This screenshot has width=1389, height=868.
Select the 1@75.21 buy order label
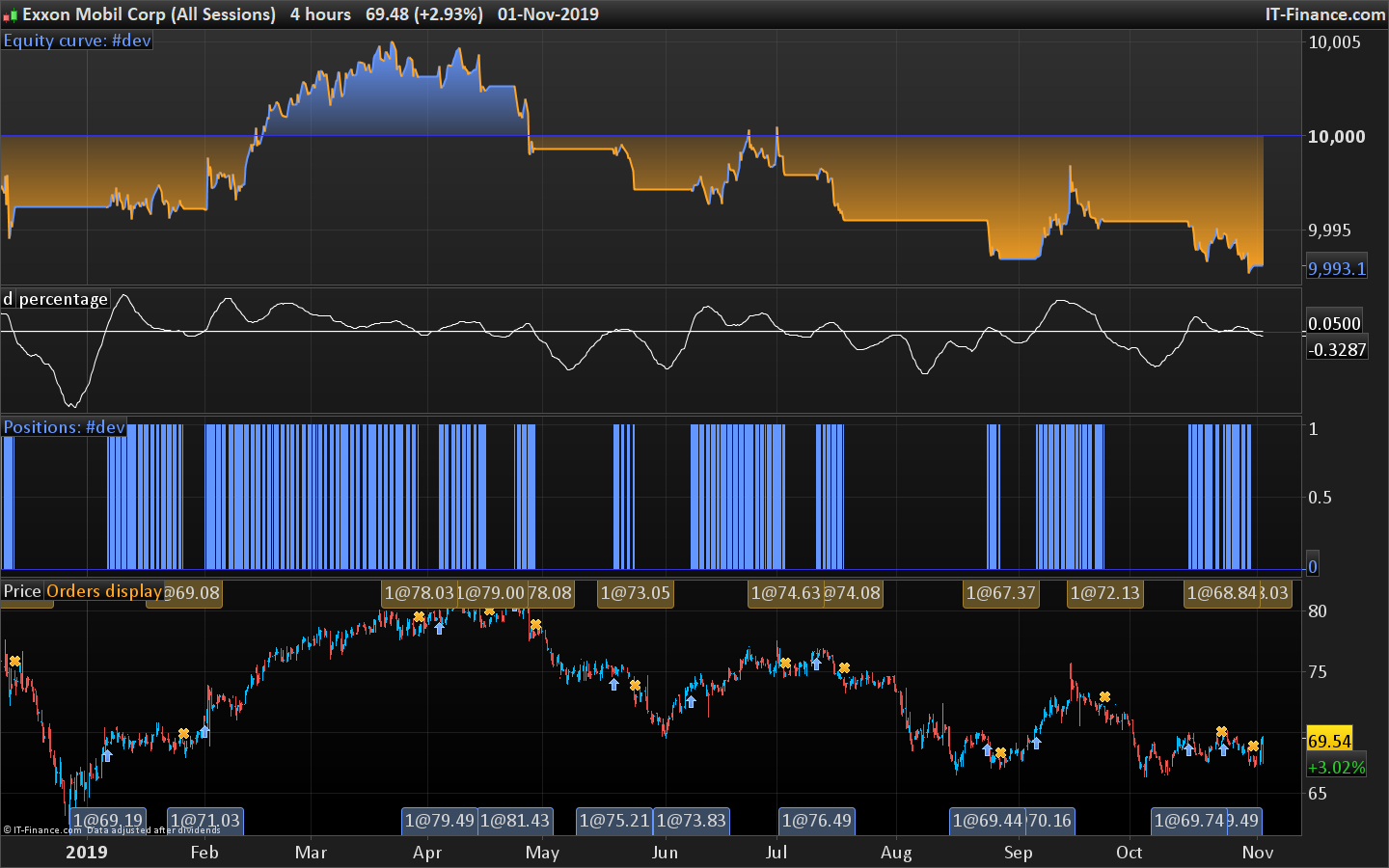(x=614, y=821)
